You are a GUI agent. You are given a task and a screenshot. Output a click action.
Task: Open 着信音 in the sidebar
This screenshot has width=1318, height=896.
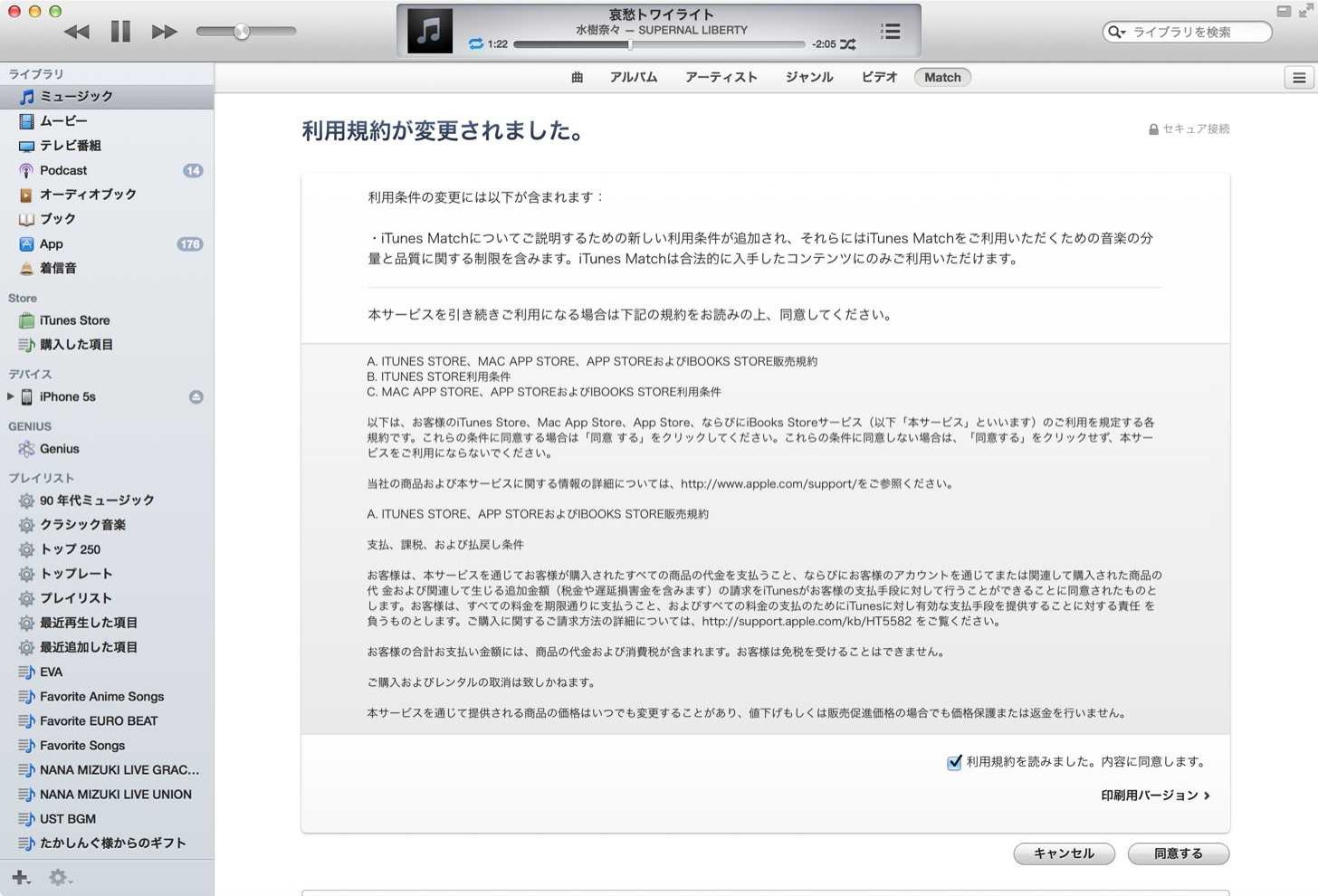coord(107,268)
